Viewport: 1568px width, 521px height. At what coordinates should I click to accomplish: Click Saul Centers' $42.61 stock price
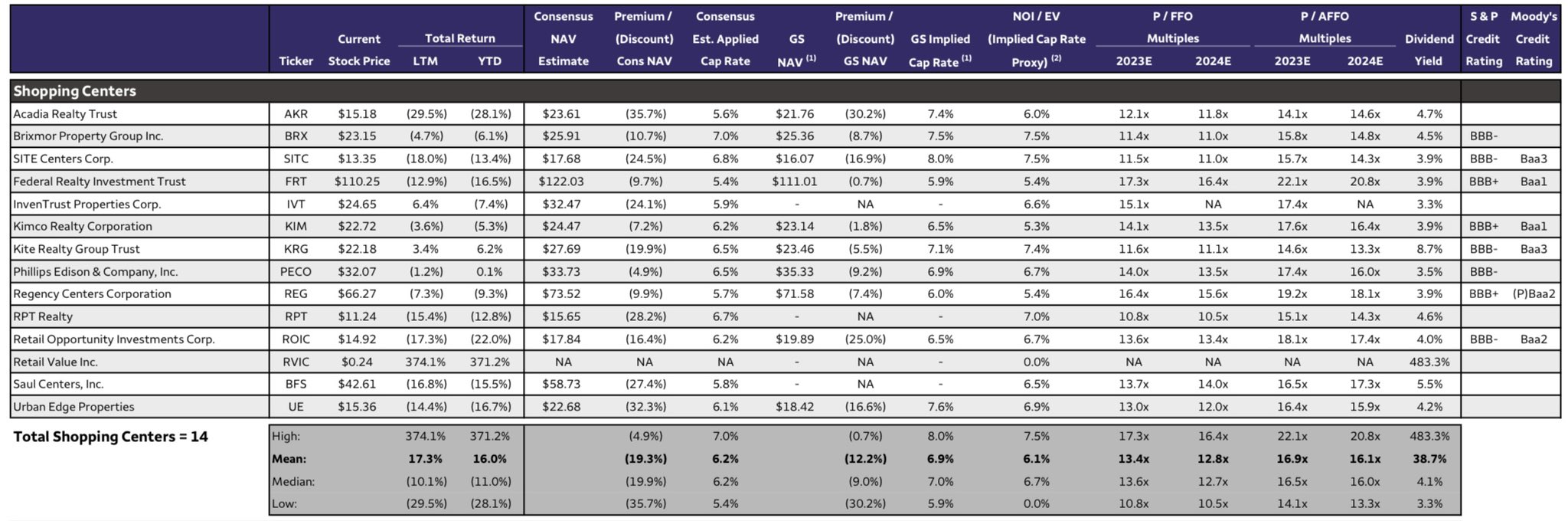coord(357,385)
